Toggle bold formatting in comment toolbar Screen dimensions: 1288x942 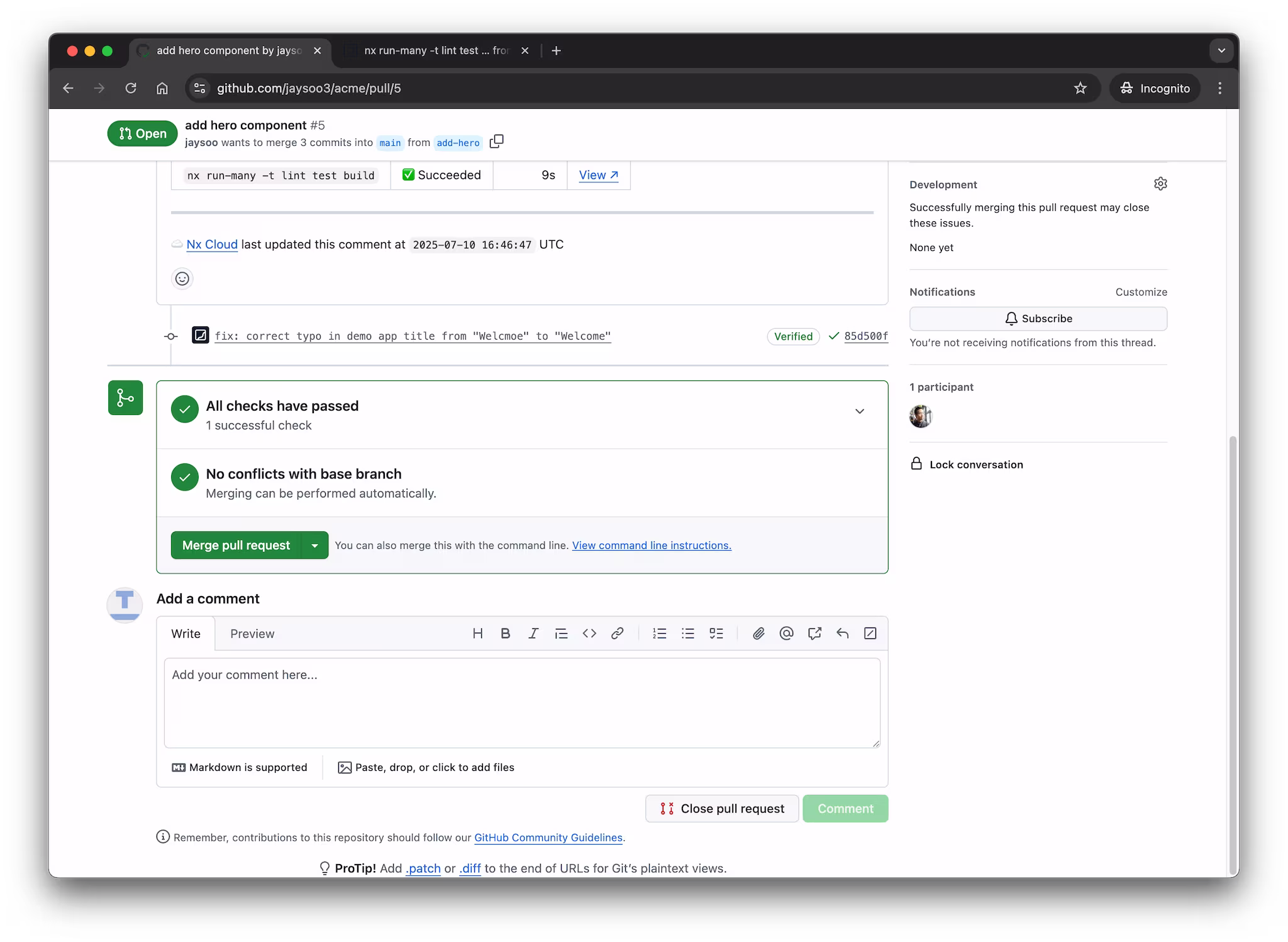coord(505,633)
